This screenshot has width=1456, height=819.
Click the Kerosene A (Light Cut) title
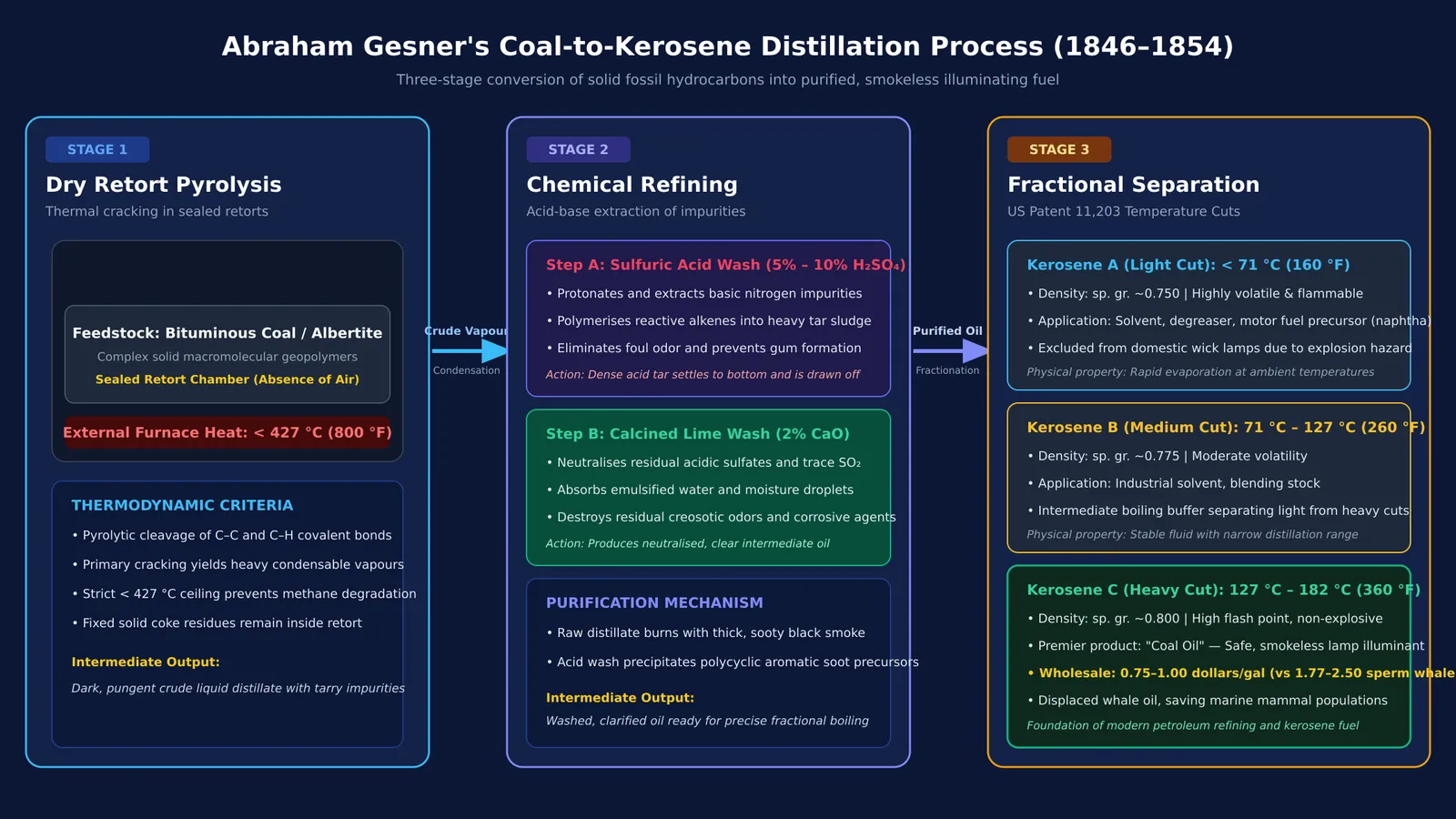pyautogui.click(x=1188, y=265)
